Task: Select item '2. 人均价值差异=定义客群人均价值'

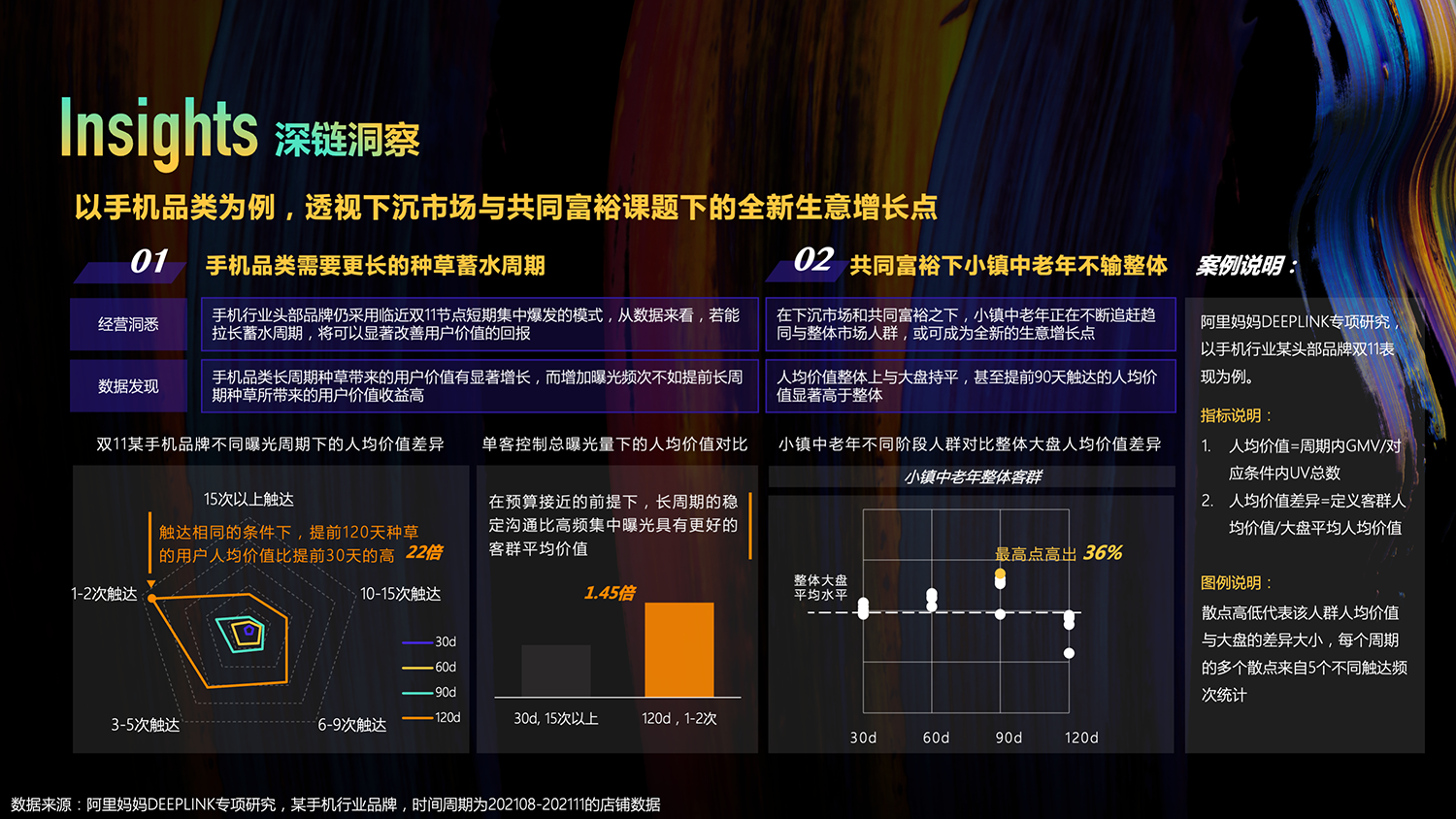Action: click(1304, 514)
